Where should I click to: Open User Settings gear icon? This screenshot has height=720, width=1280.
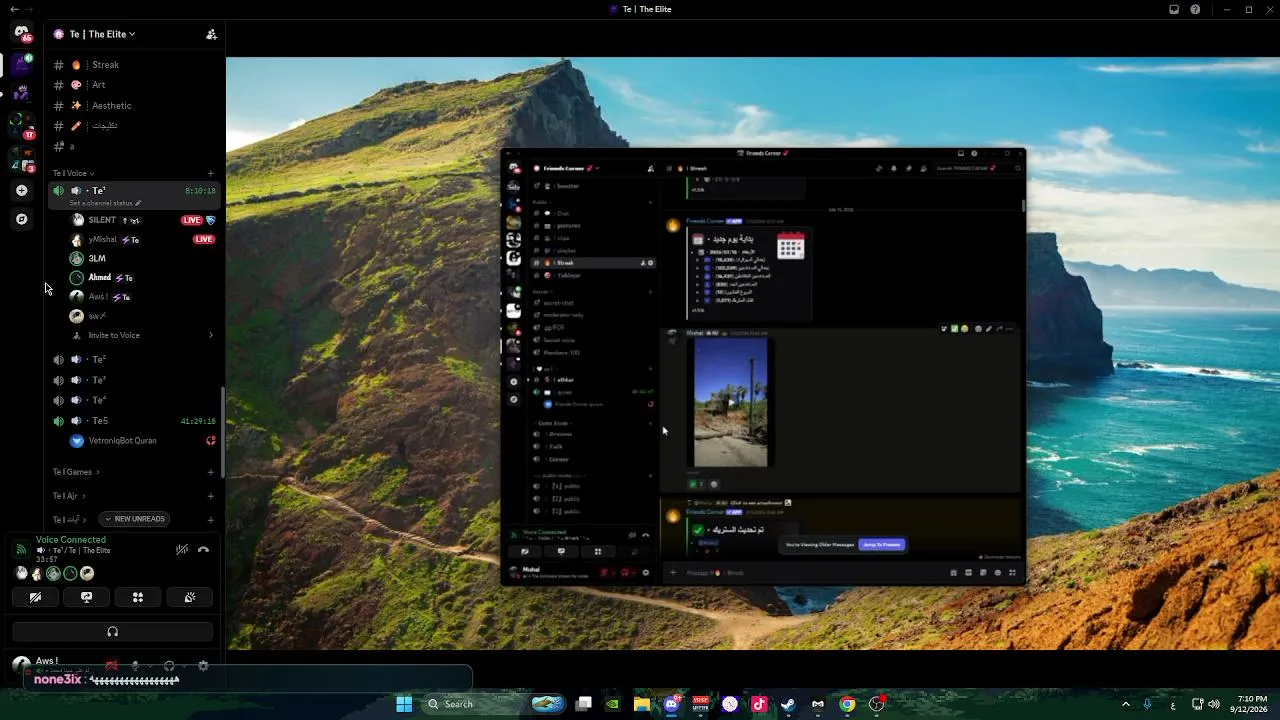pos(203,666)
